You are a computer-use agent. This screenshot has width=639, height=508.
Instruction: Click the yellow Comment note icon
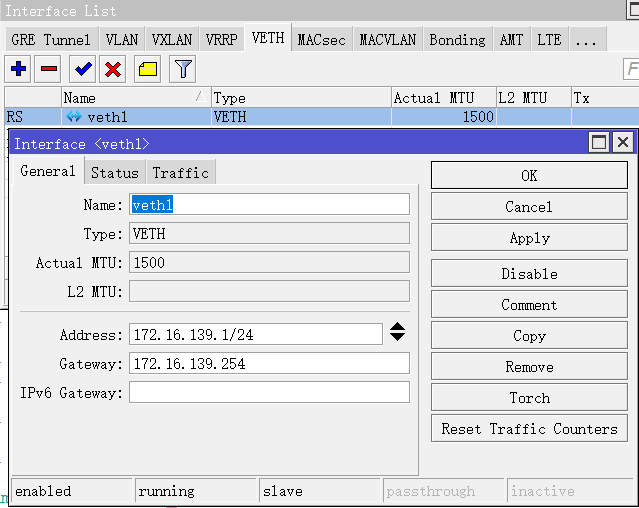tap(148, 69)
